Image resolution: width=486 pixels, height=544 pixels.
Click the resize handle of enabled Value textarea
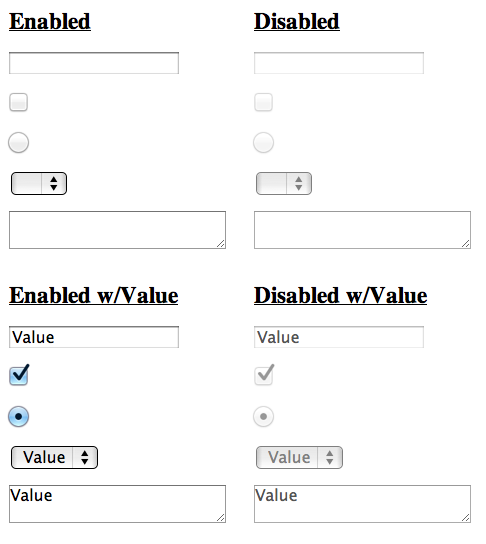(x=221, y=518)
